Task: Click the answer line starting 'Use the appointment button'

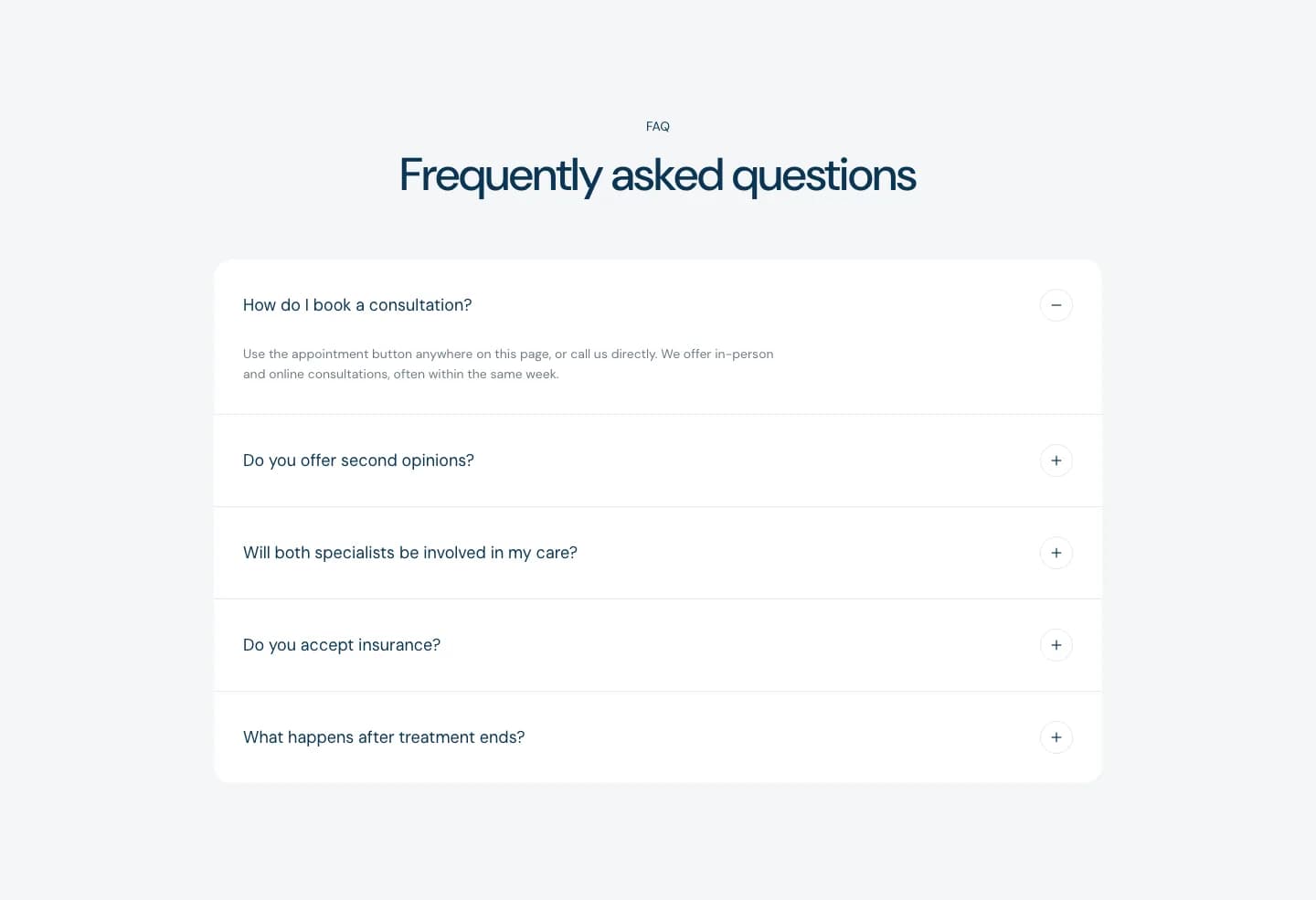Action: (508, 354)
